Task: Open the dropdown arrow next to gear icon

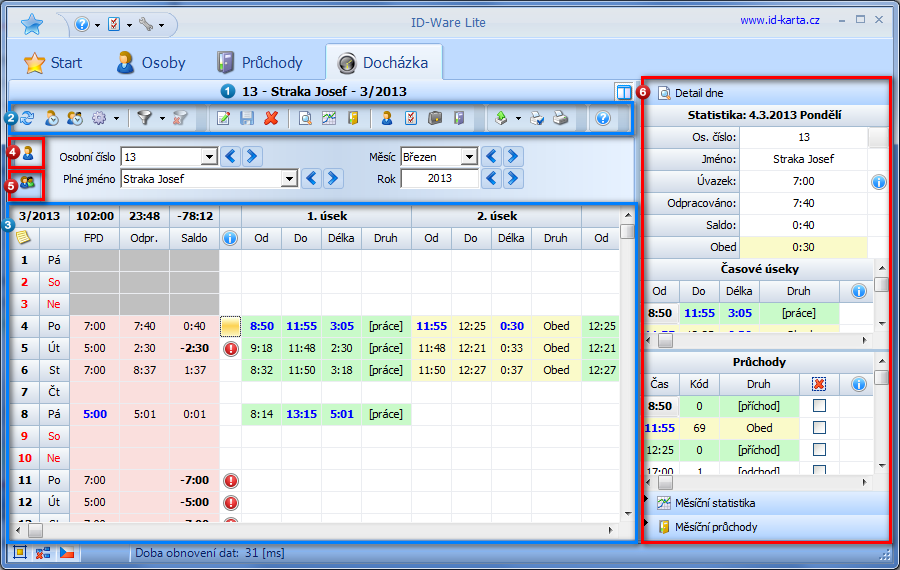Action: (x=116, y=119)
